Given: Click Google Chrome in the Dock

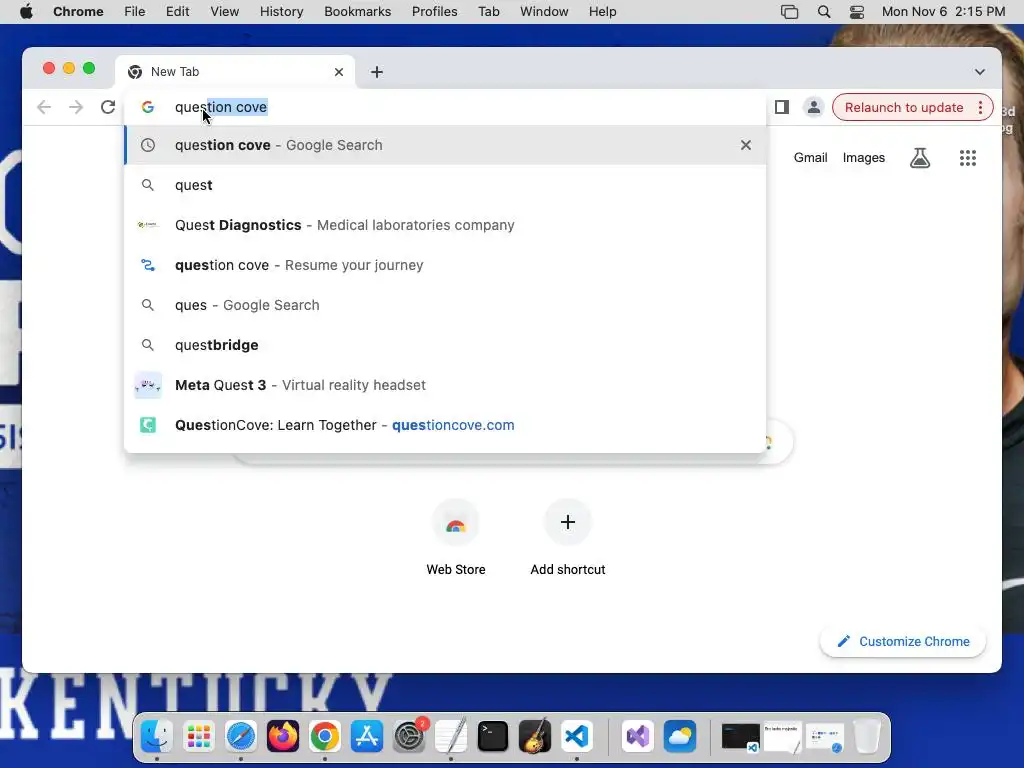Looking at the screenshot, I should [325, 737].
